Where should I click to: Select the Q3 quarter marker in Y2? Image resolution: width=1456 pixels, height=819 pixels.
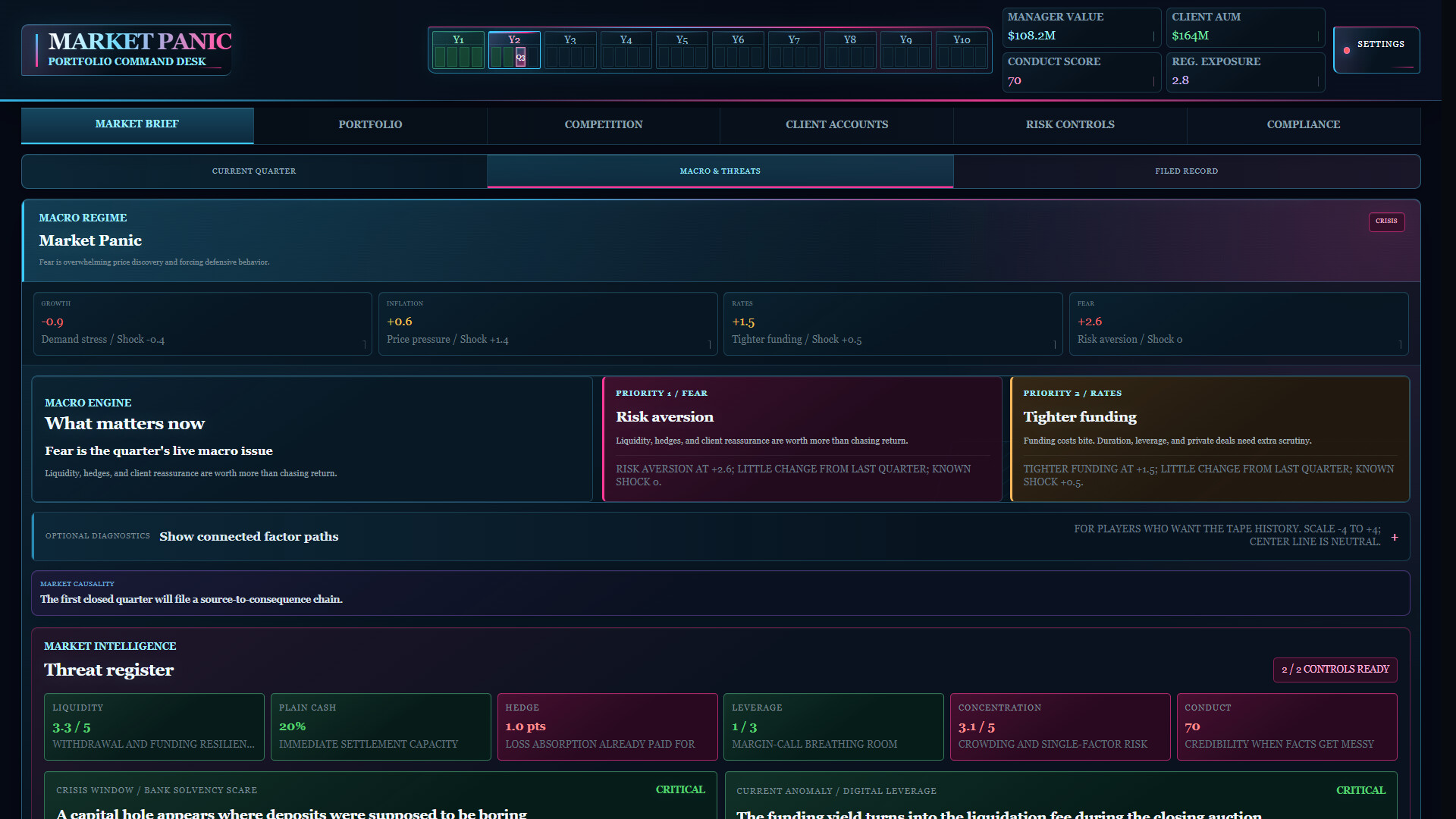tap(521, 58)
